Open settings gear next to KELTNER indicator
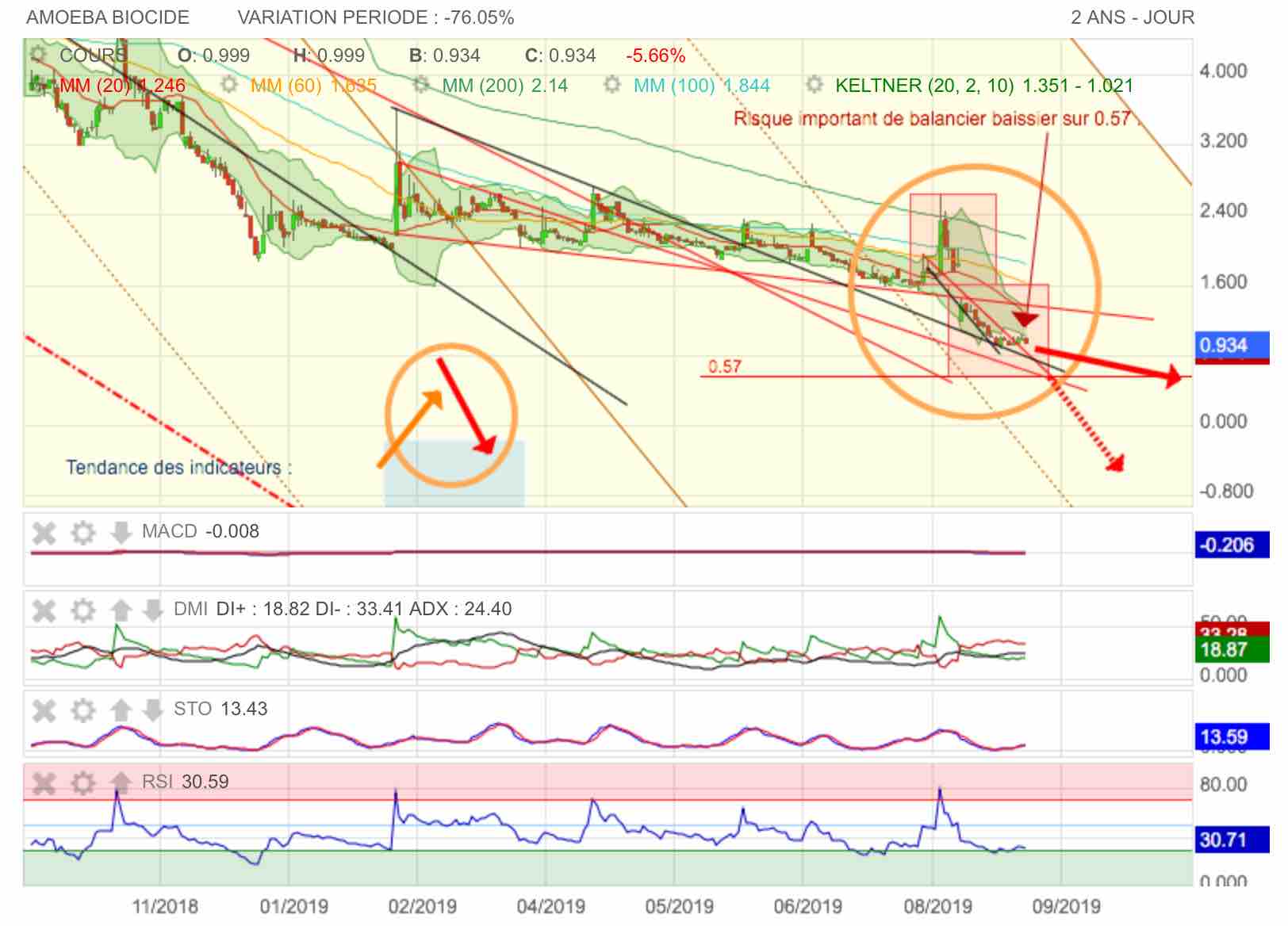Viewport: 1288px width, 926px height. tap(815, 85)
